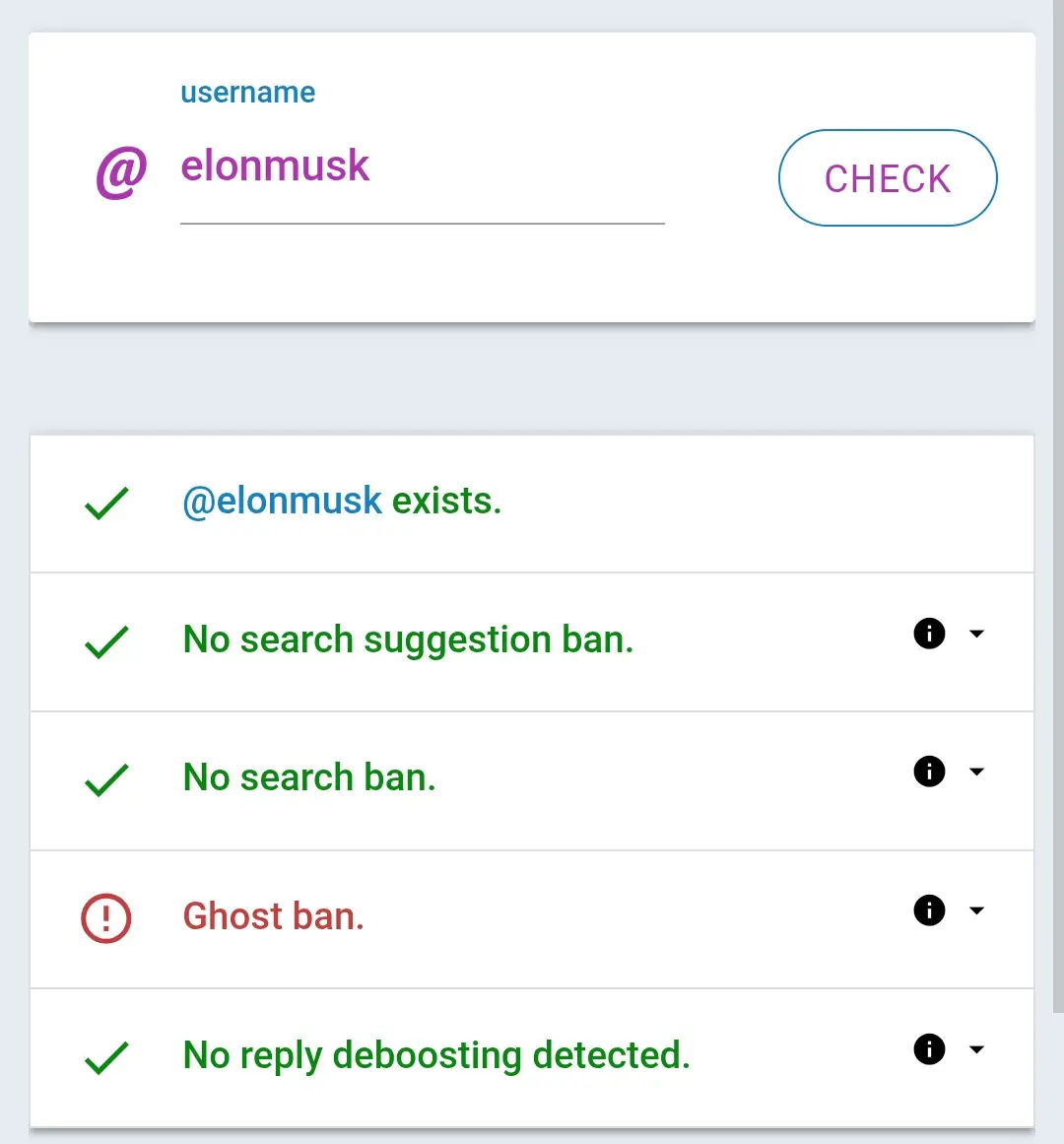The height and width of the screenshot is (1144, 1064).
Task: Click the "Ghost ban." result text
Action: (x=274, y=917)
